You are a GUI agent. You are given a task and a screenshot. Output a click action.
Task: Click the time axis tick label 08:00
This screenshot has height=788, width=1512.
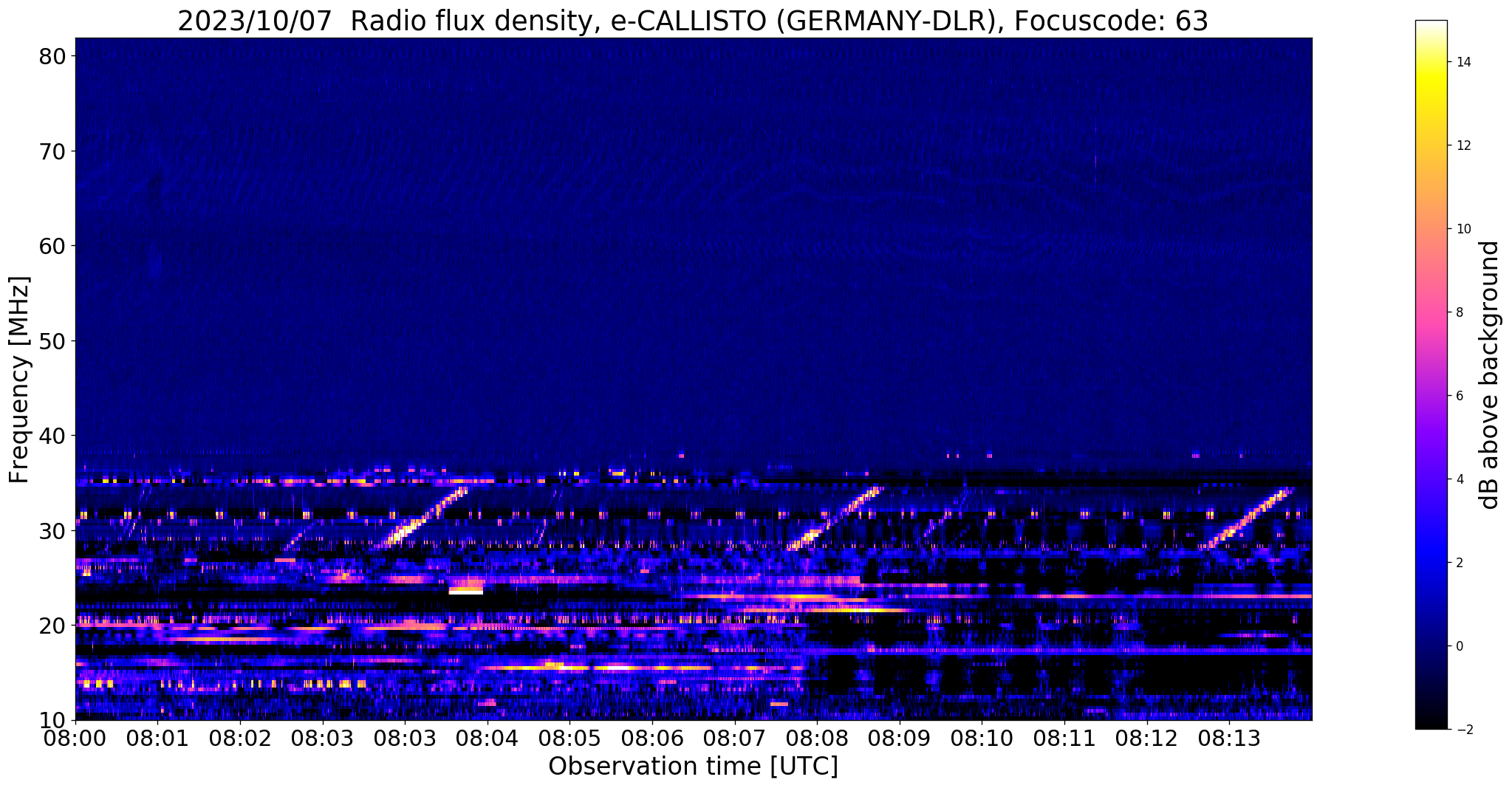pos(75,737)
